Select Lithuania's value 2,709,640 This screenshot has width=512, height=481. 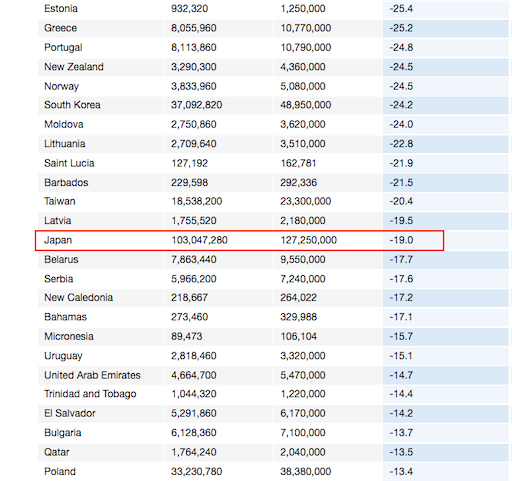point(194,144)
